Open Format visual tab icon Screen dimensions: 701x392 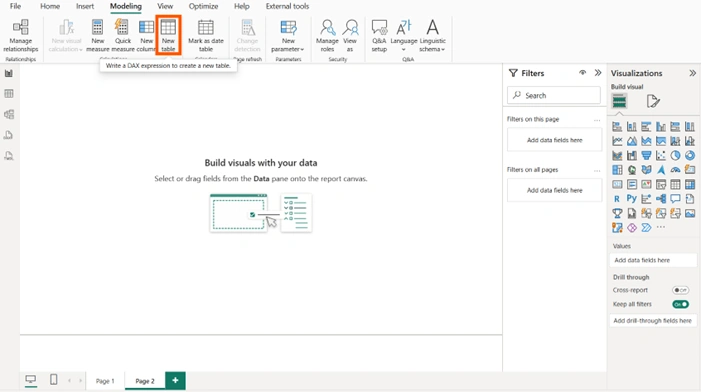[653, 101]
